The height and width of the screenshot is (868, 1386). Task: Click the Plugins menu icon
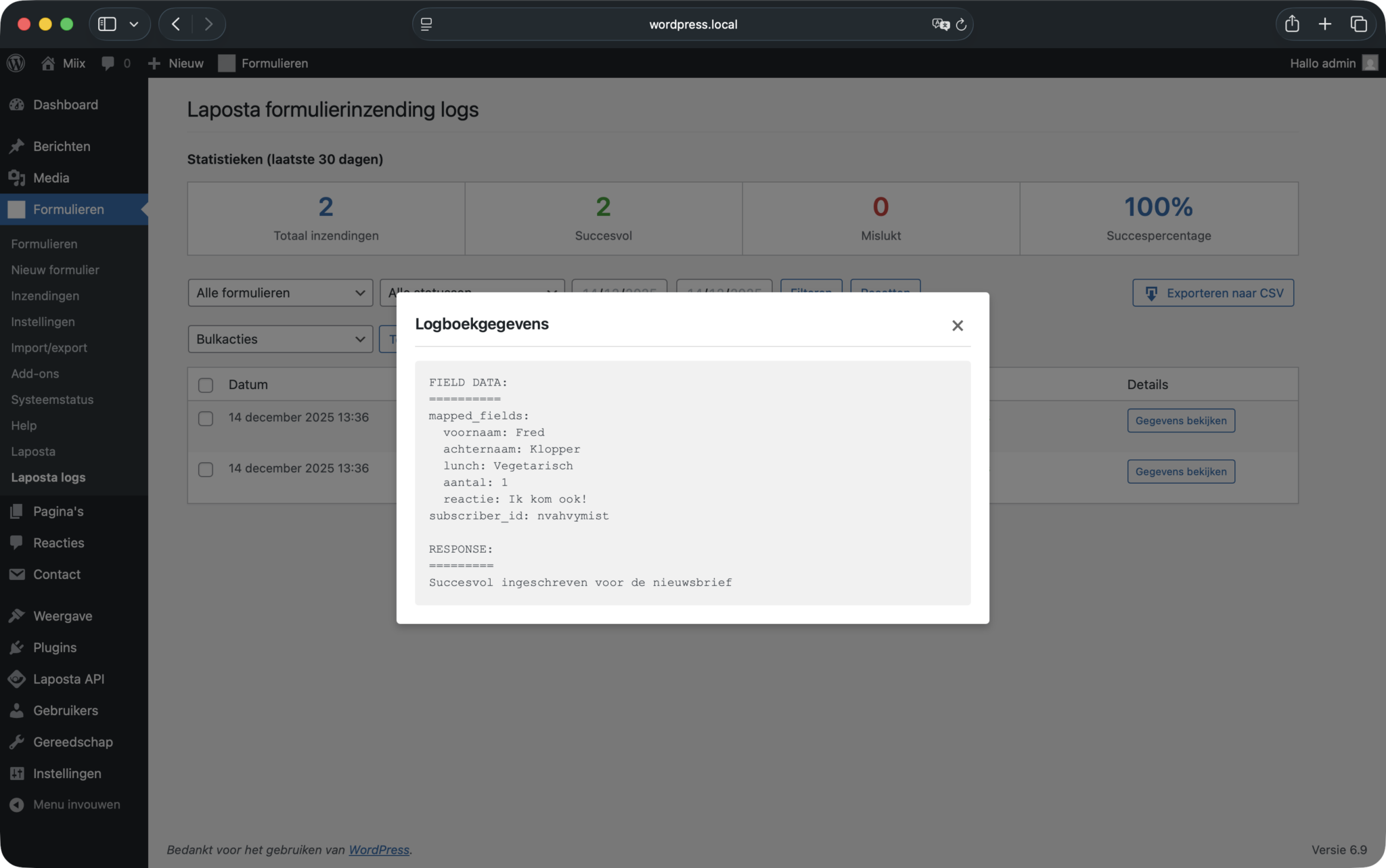click(17, 647)
